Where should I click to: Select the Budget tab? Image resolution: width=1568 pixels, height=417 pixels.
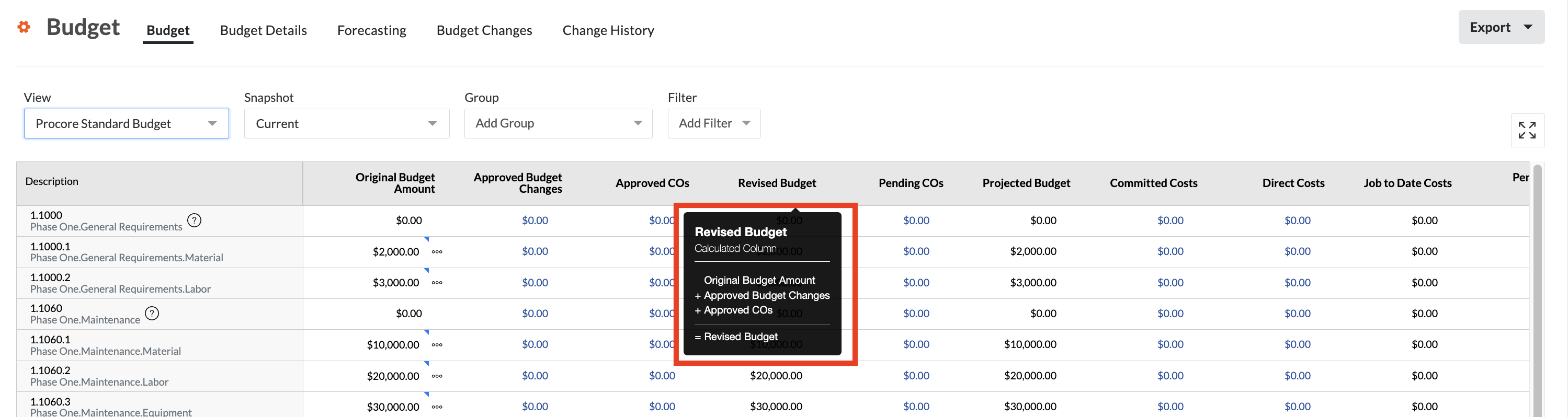point(168,30)
